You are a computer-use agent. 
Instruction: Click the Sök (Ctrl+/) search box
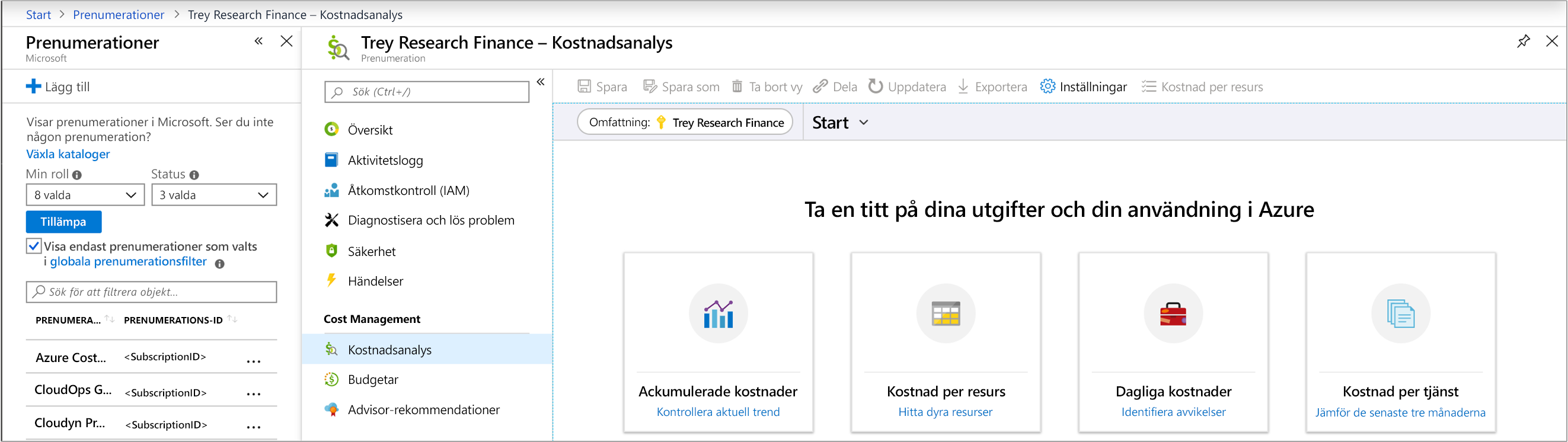[x=427, y=92]
